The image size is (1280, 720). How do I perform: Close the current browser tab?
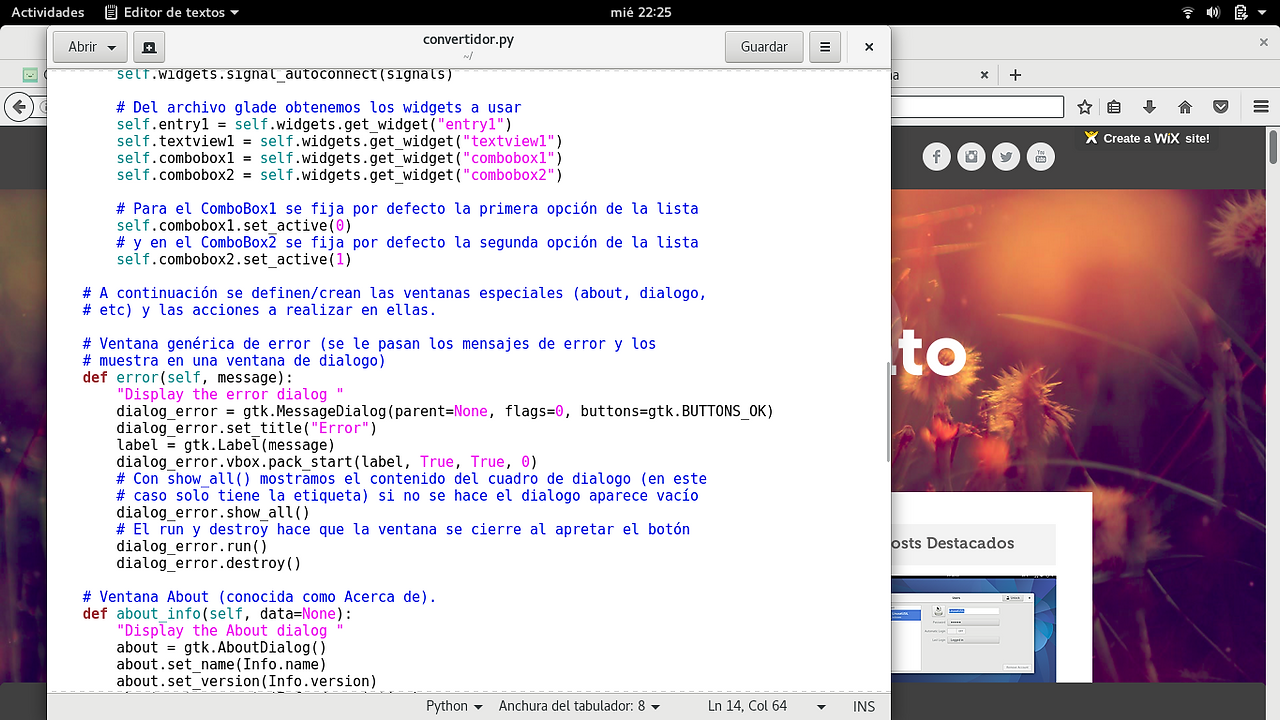tap(985, 75)
